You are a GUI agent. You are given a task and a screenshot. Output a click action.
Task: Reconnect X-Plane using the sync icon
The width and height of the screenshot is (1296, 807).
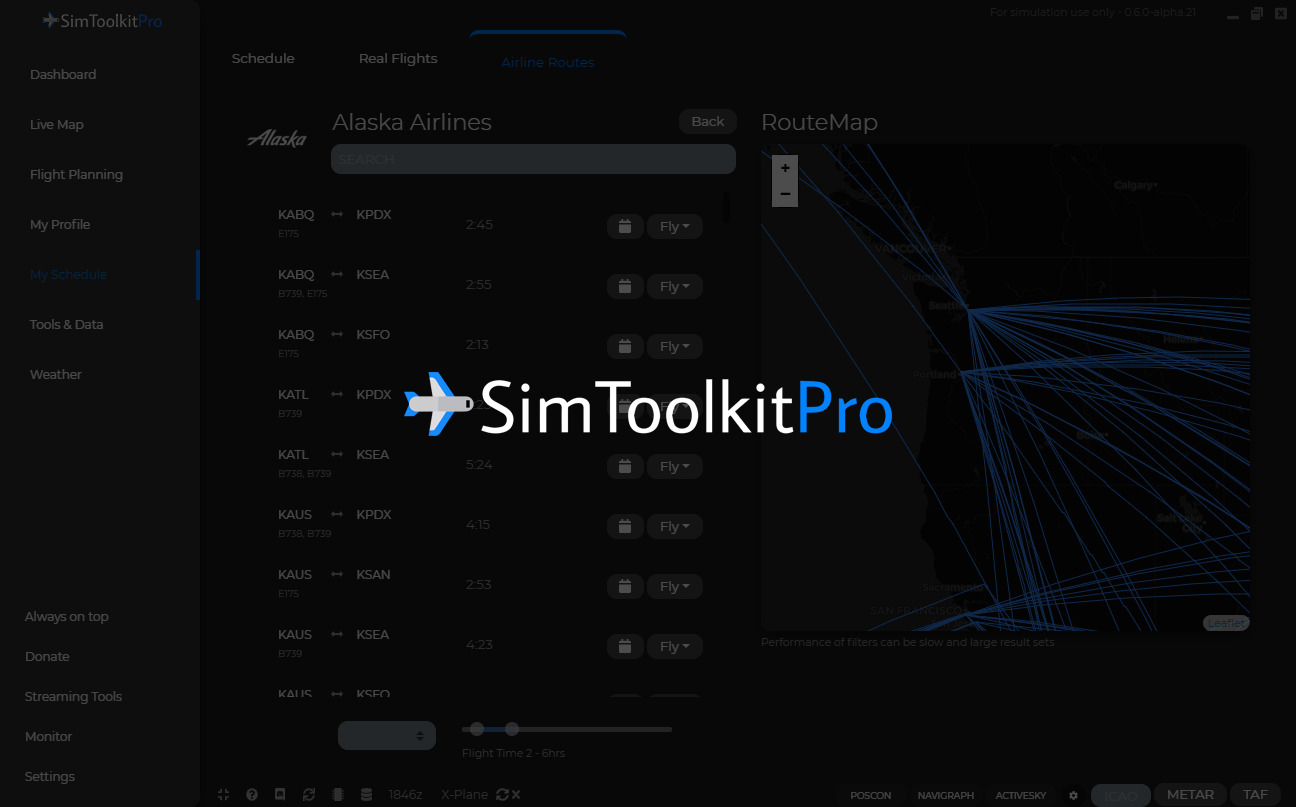coord(502,795)
